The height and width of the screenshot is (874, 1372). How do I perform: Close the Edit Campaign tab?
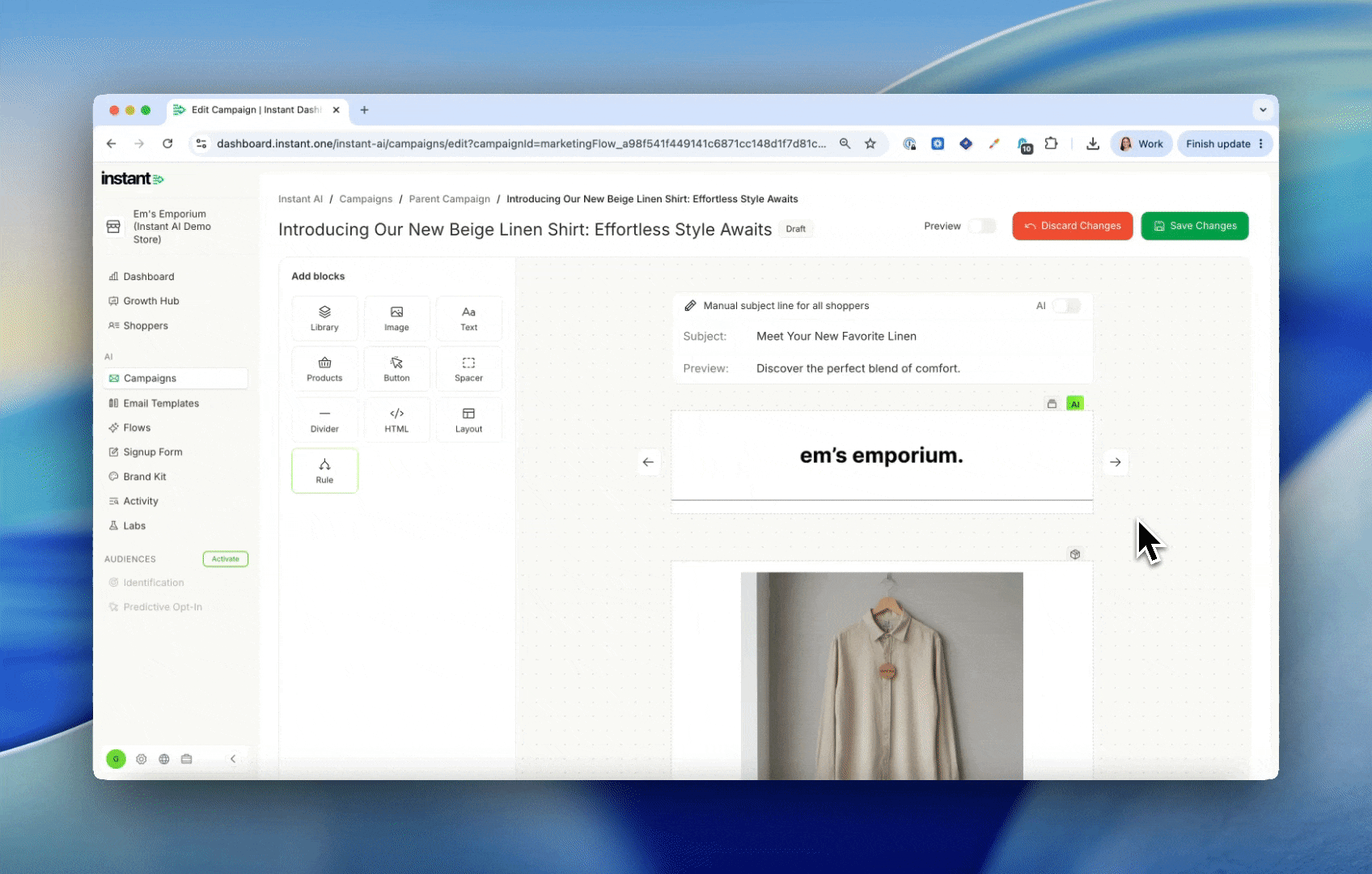(x=336, y=110)
